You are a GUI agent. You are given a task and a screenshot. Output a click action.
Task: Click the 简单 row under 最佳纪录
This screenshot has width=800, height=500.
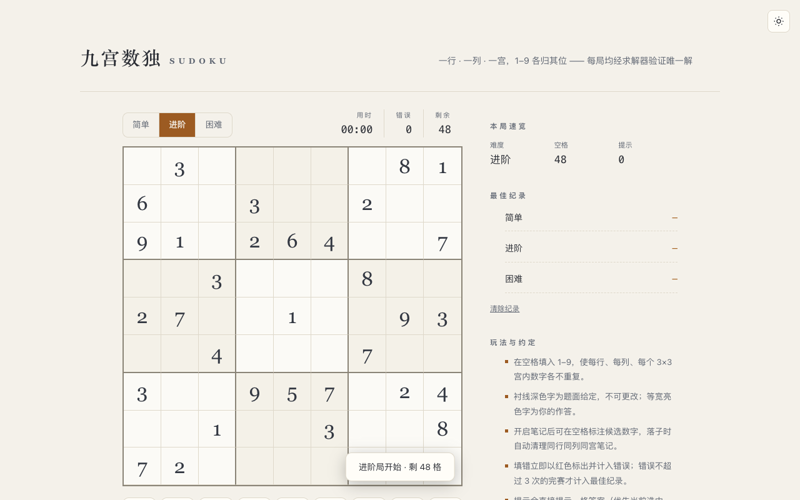coord(591,218)
